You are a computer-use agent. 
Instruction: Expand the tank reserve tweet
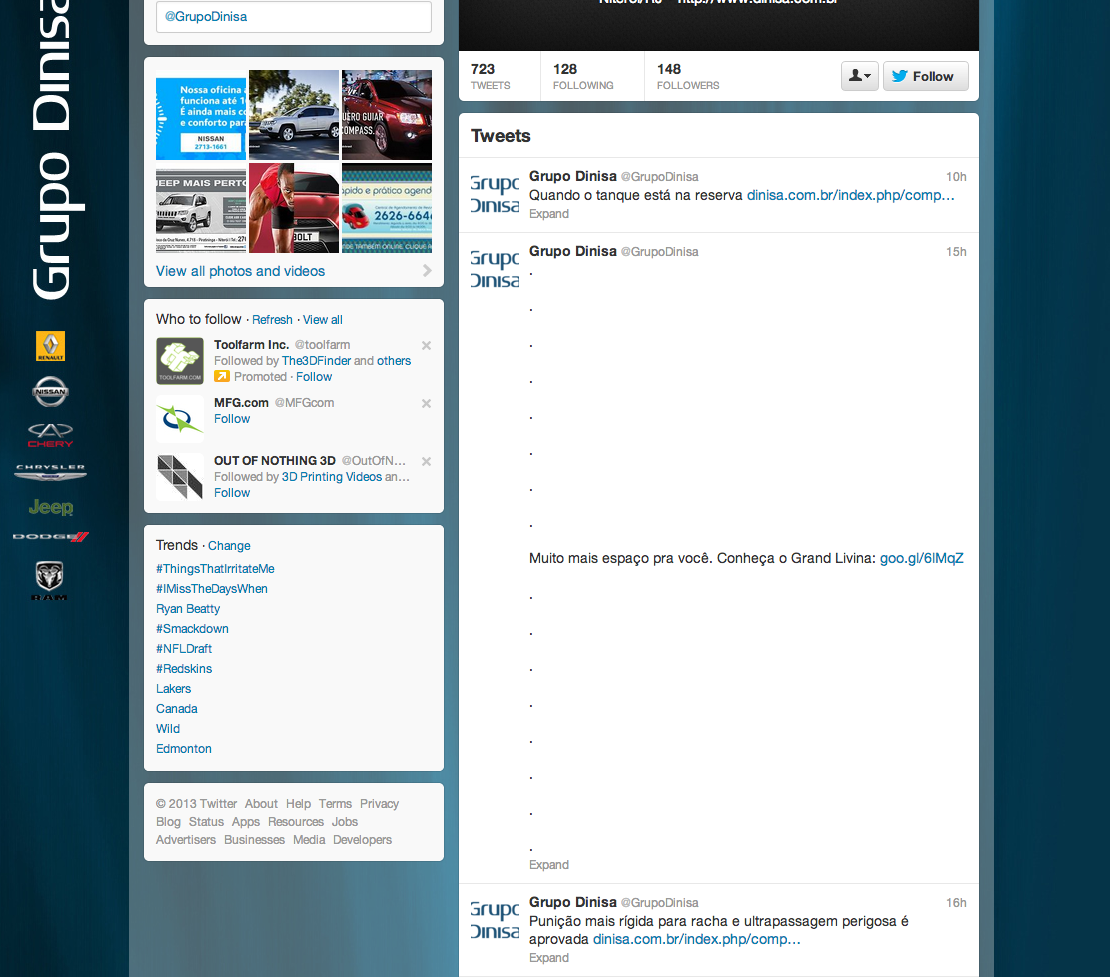pyautogui.click(x=549, y=214)
